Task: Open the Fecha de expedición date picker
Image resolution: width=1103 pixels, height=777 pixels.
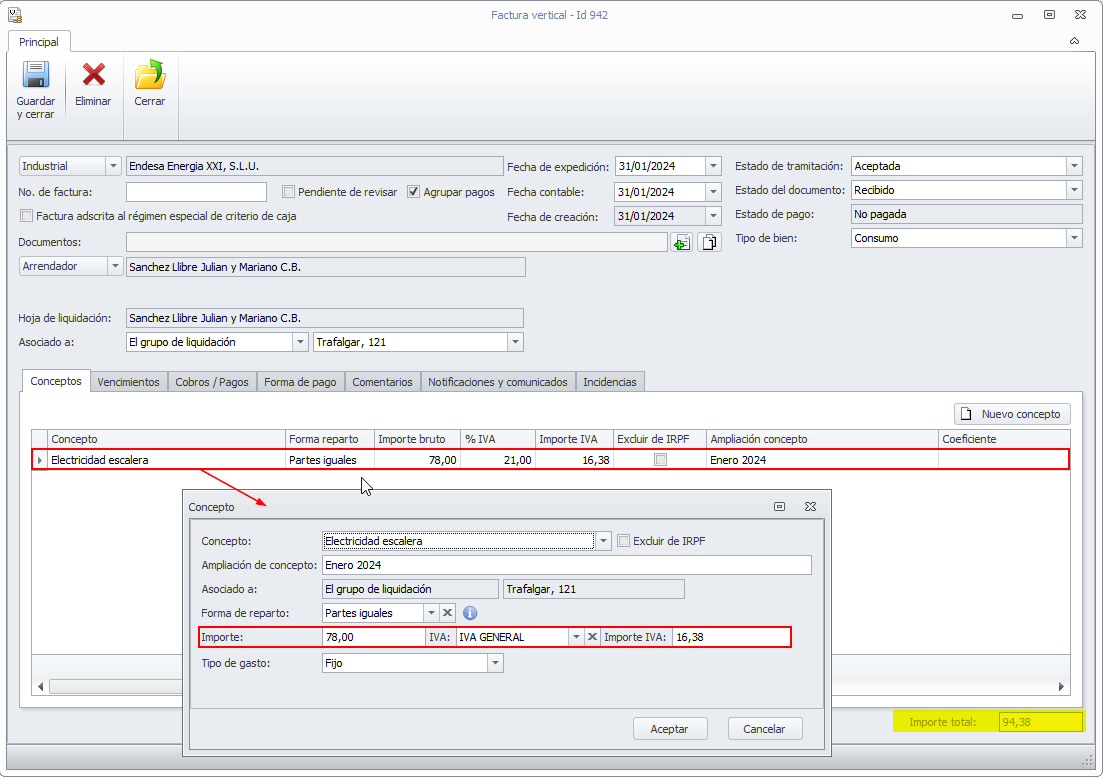Action: tap(713, 167)
